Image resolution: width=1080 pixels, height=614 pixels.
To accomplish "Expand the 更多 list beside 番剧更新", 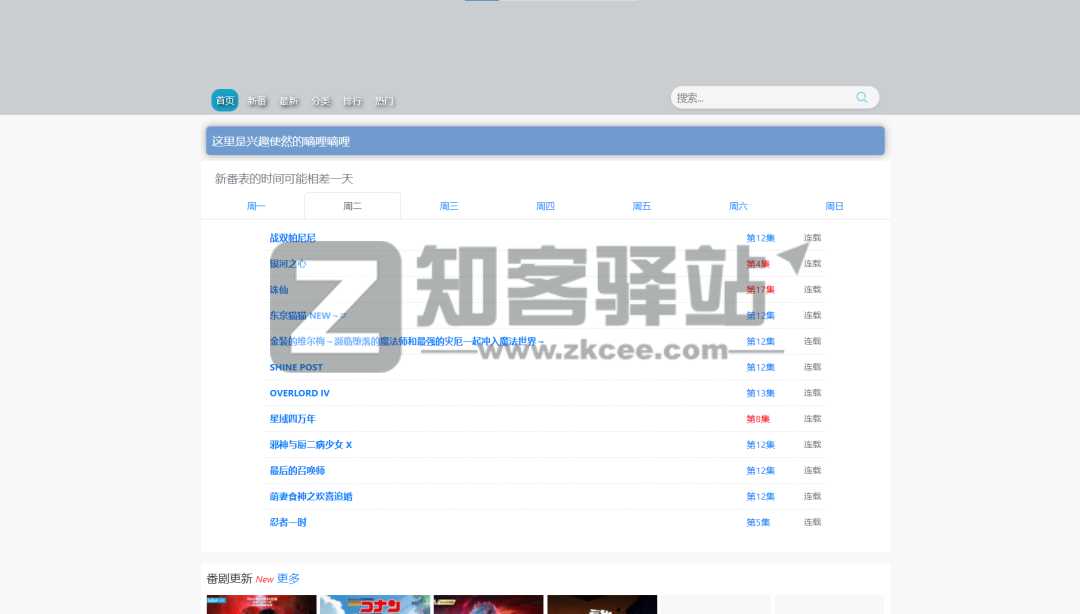I will point(288,579).
